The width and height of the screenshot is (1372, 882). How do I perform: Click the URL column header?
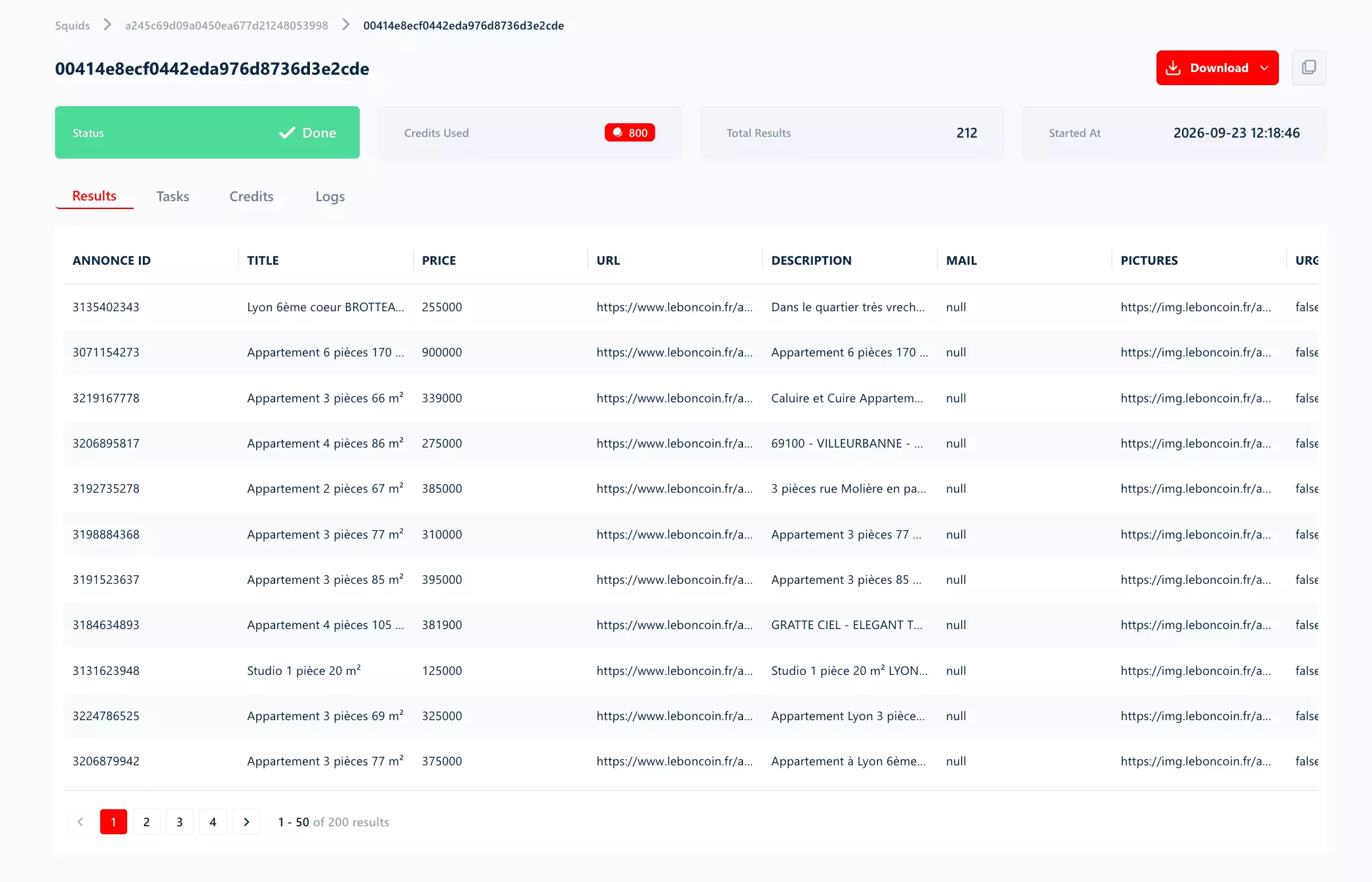pyautogui.click(x=608, y=260)
